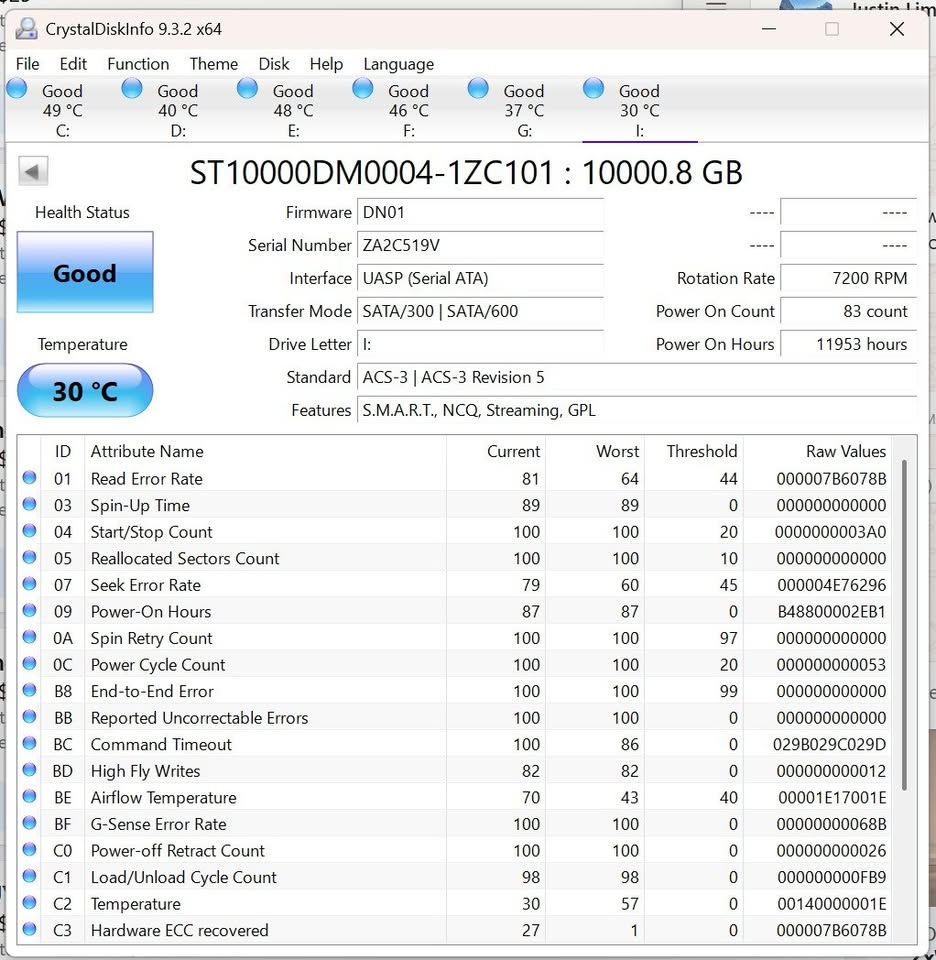Click the Features field
Image resolution: width=936 pixels, height=960 pixels.
point(637,410)
